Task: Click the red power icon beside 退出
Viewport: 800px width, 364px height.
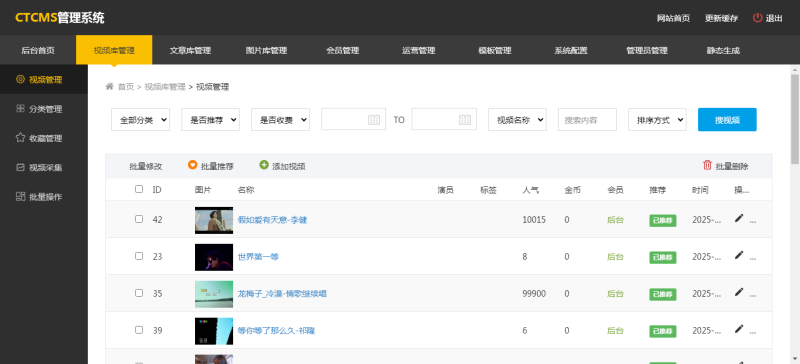Action: point(758,18)
